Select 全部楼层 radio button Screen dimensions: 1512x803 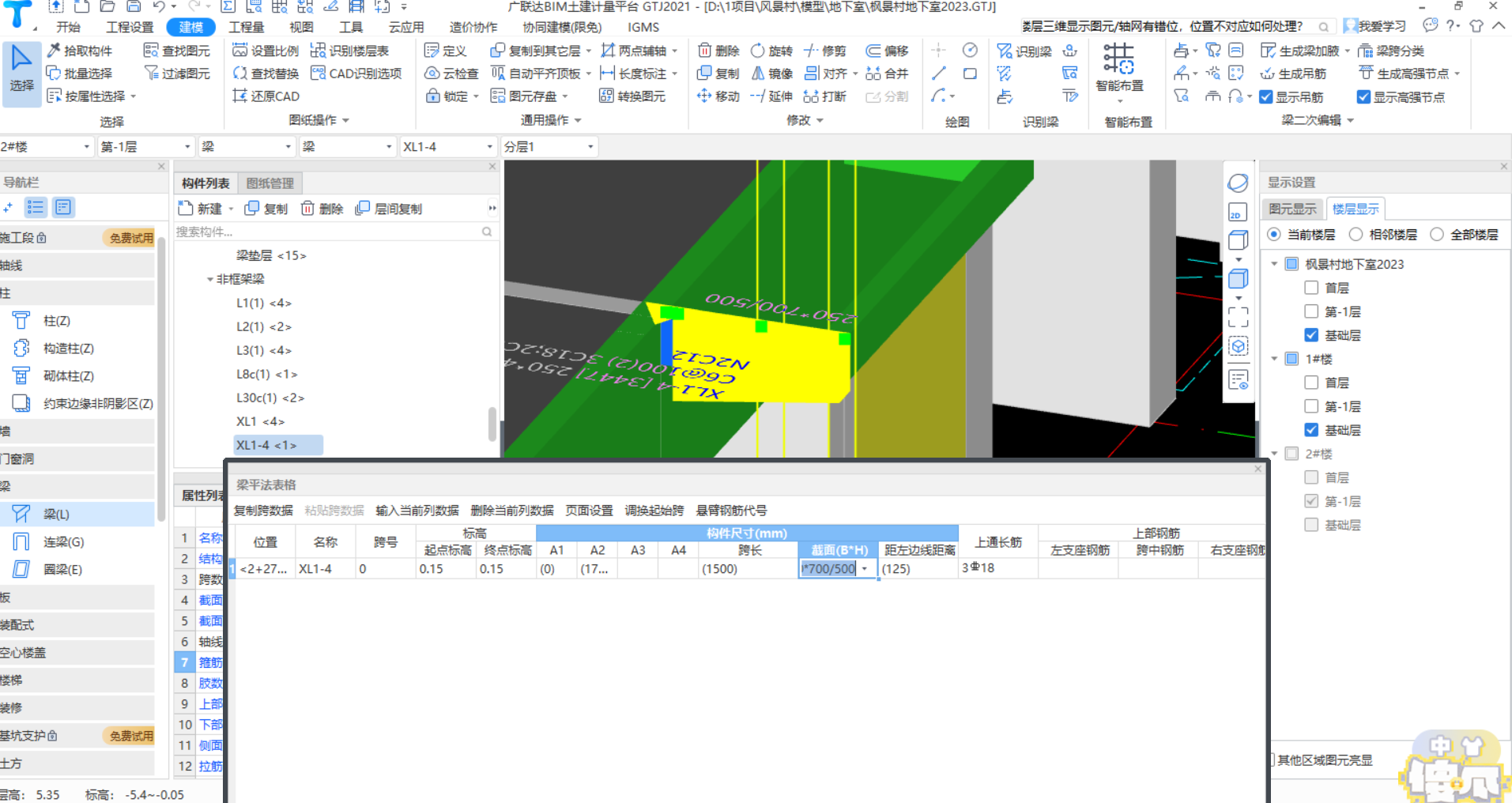[x=1437, y=235]
